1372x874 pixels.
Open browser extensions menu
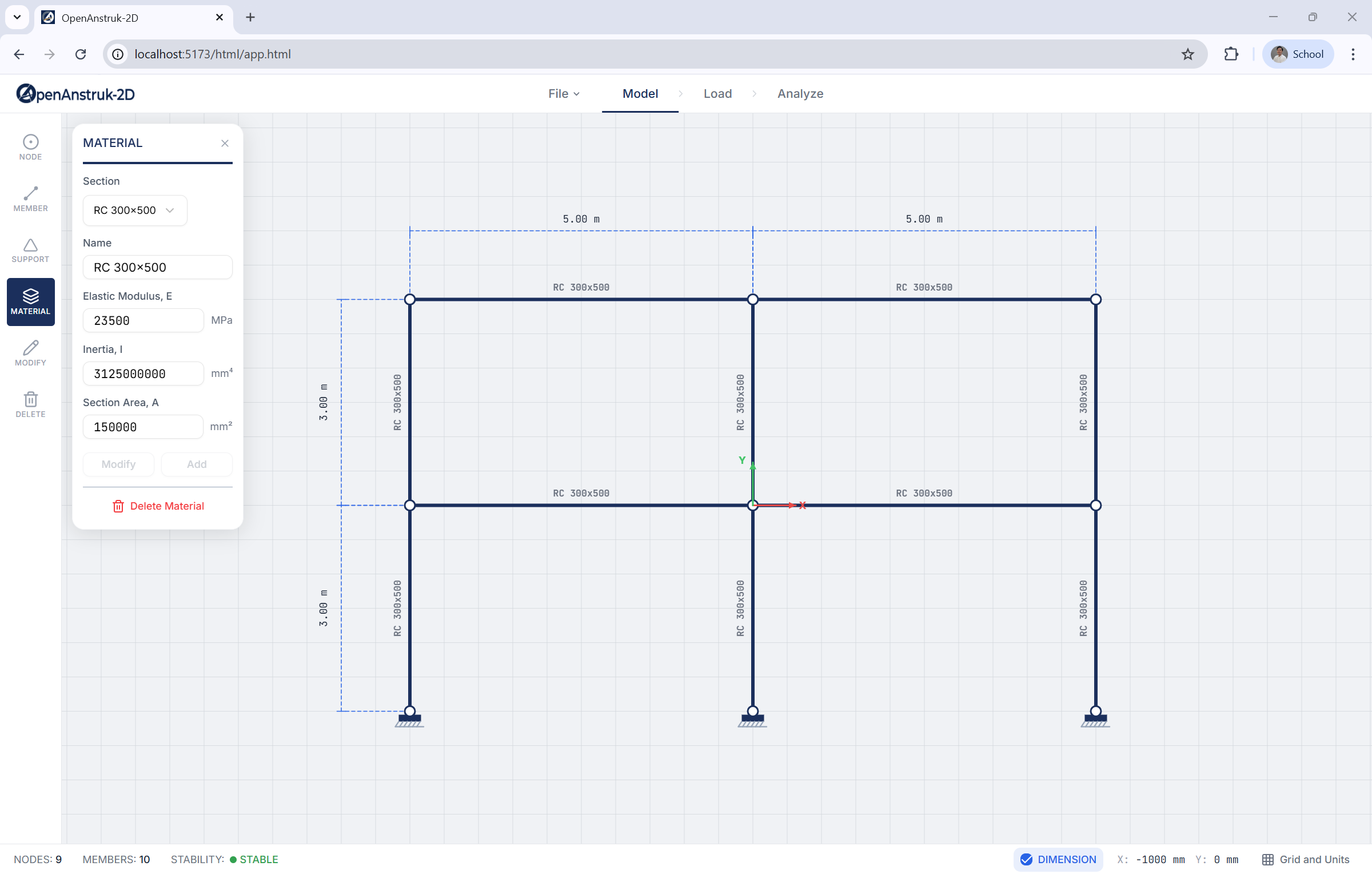[1231, 54]
